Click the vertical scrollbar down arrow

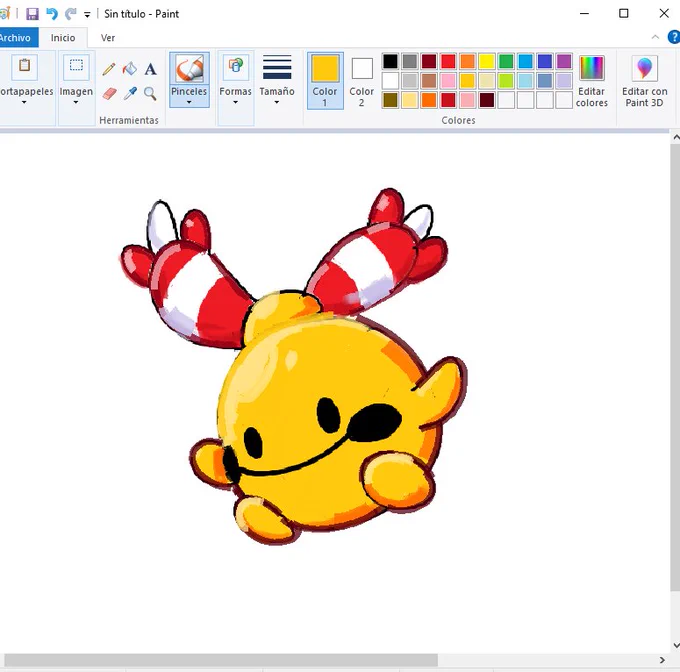(676, 645)
